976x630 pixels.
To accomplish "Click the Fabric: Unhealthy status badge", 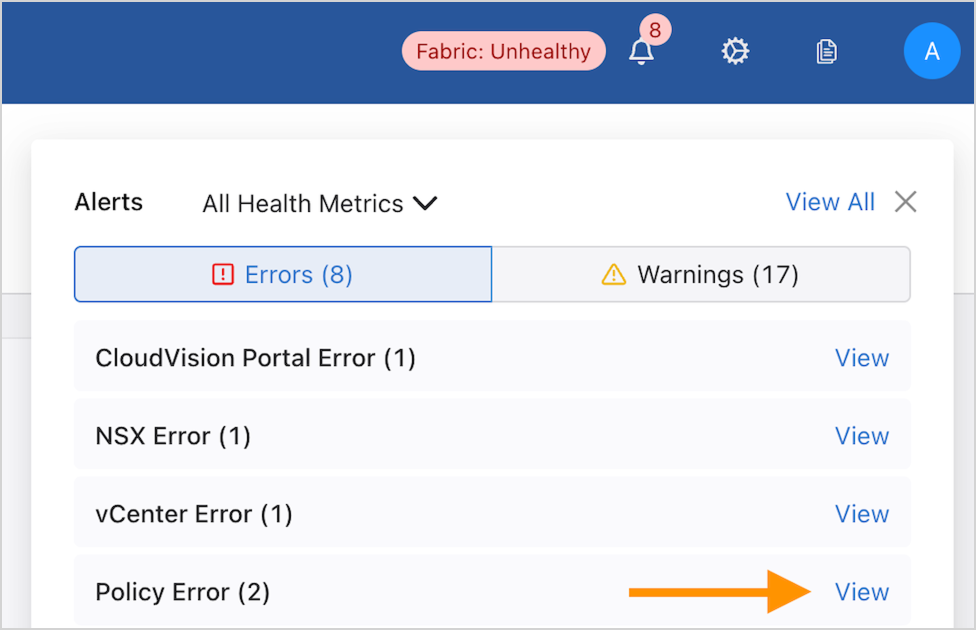I will tap(503, 52).
